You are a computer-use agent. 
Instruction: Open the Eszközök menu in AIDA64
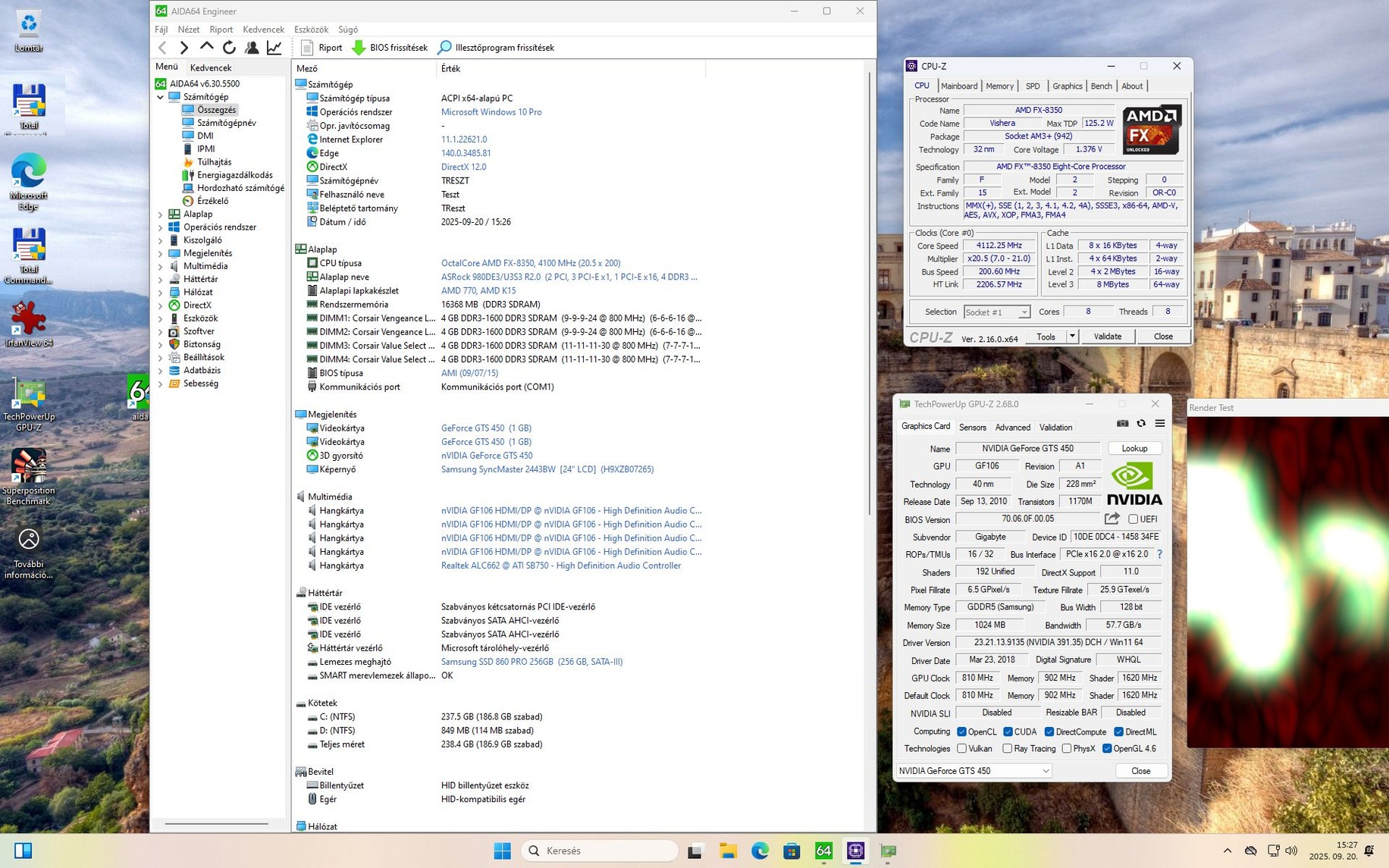311,30
